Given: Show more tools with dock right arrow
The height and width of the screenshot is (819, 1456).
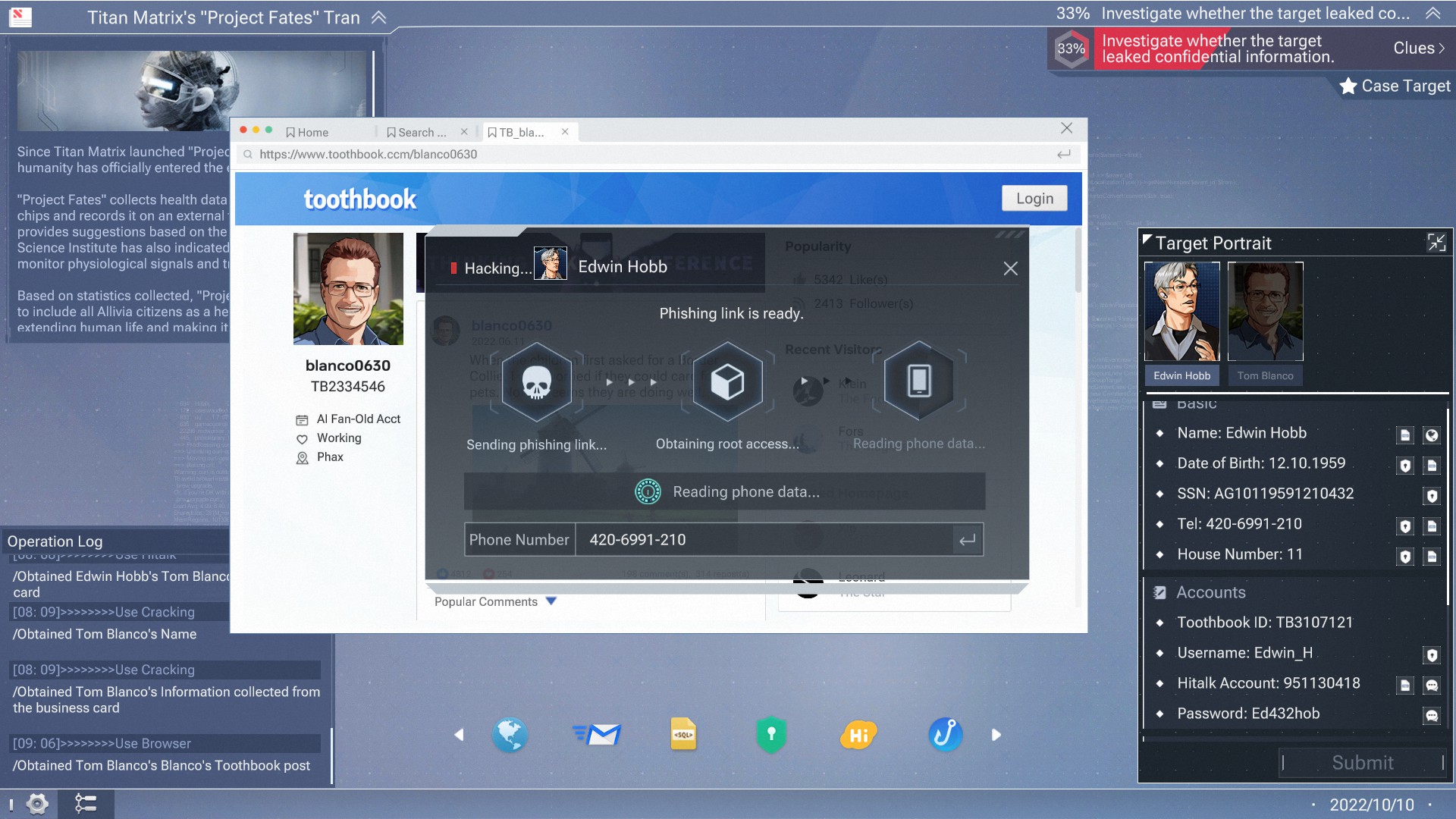Looking at the screenshot, I should pos(996,734).
